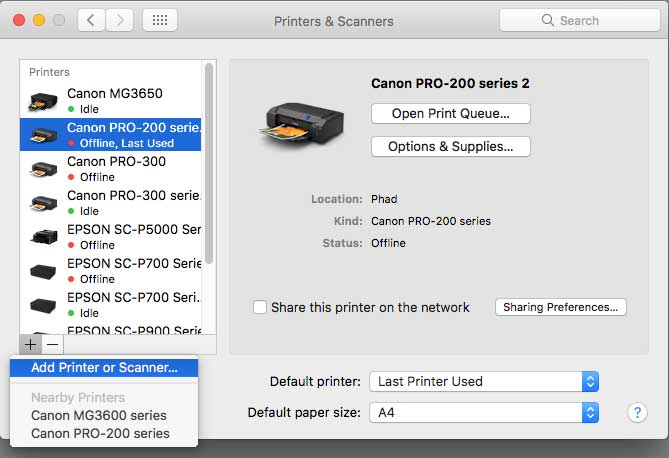The width and height of the screenshot is (669, 458).
Task: Go back with the left chevron button
Action: pyautogui.click(x=91, y=20)
